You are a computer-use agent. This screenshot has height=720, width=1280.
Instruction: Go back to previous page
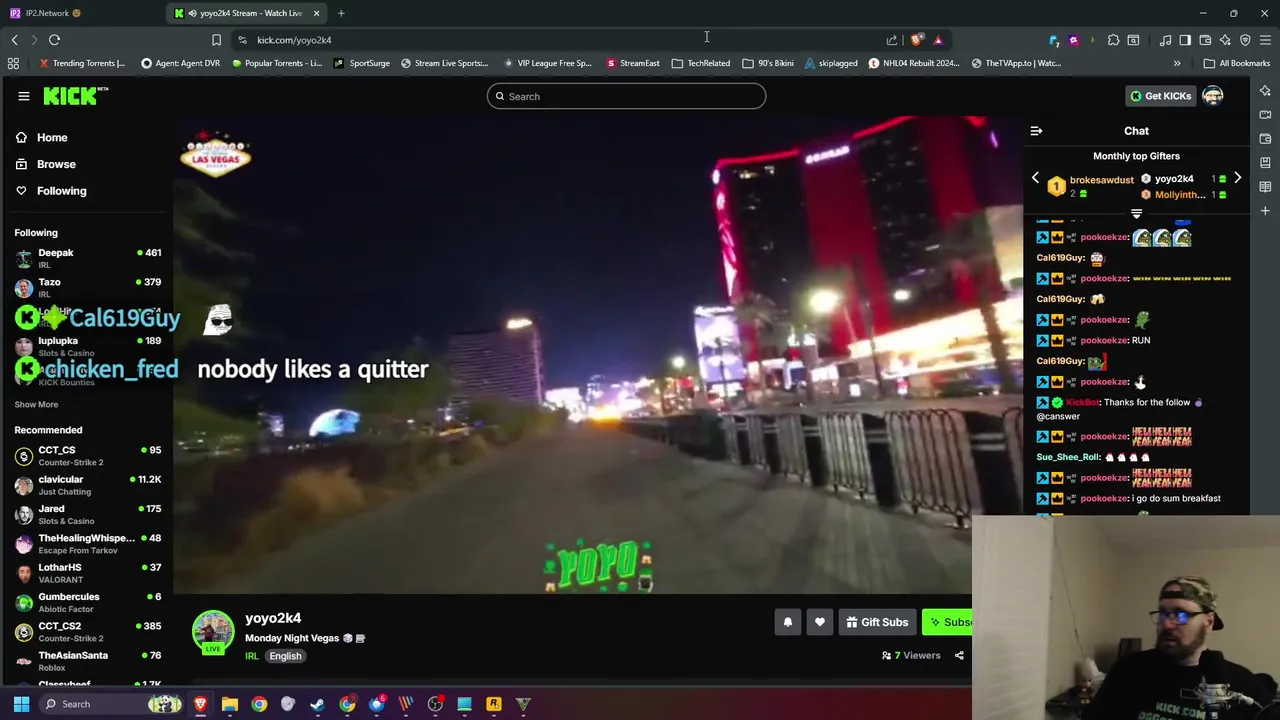pos(14,40)
